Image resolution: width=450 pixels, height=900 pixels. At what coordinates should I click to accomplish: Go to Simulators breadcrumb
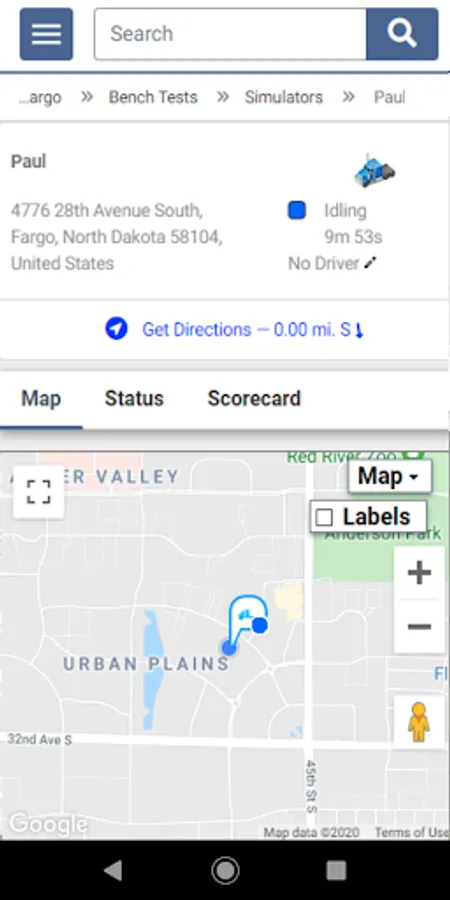(284, 97)
